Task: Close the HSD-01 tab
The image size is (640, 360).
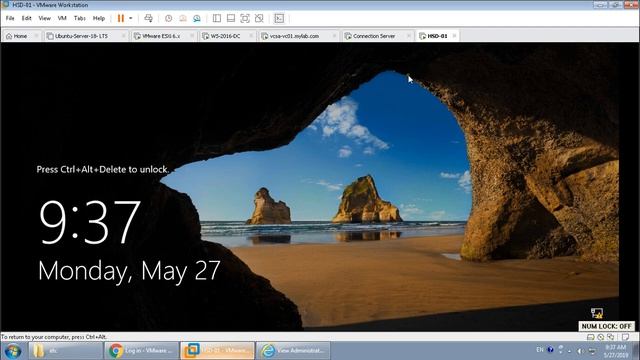Action: [454, 36]
